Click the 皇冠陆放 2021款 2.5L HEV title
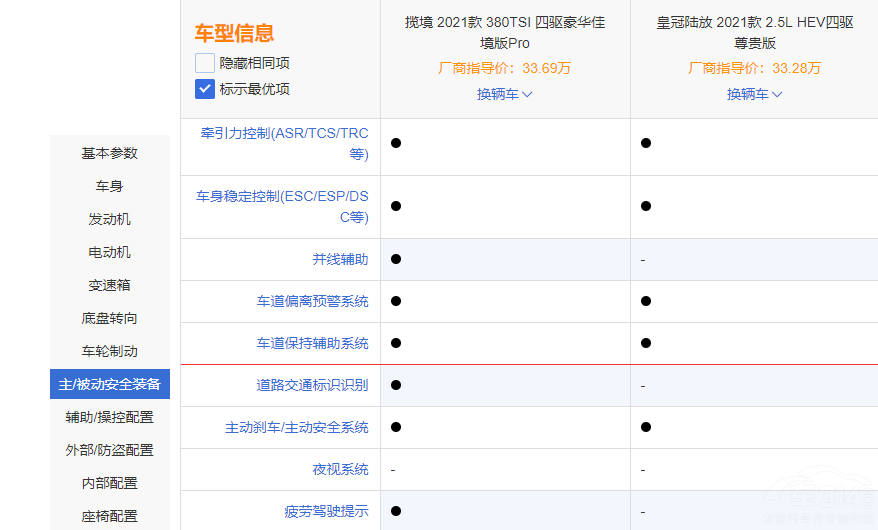This screenshot has height=530, width=878. [x=755, y=32]
